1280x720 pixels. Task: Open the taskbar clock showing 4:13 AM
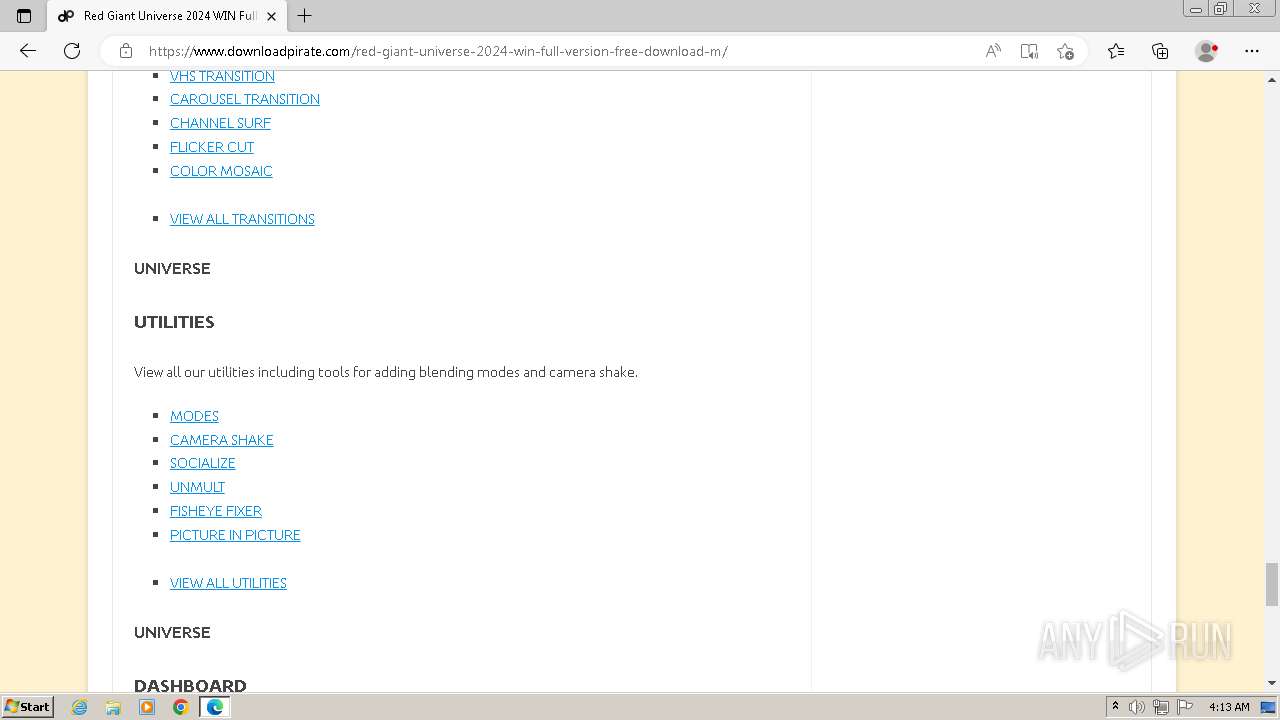pos(1229,707)
